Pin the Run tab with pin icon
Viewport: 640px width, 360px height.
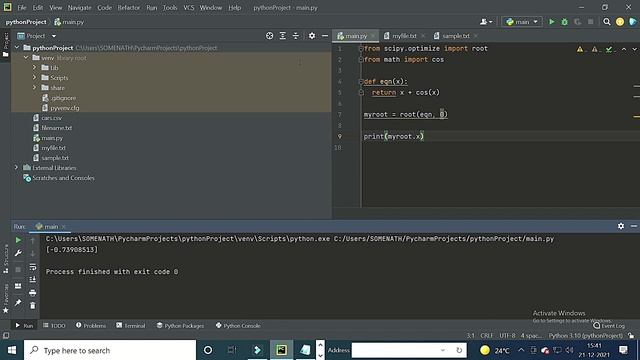click(x=18, y=302)
